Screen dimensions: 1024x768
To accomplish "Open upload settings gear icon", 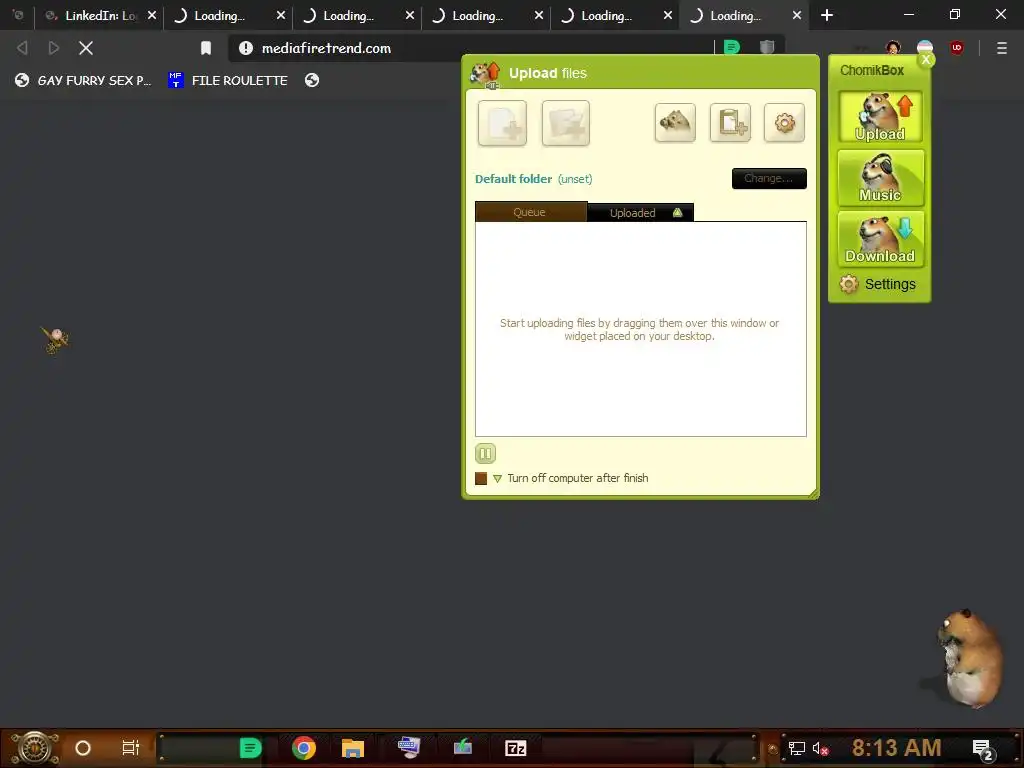I will click(x=784, y=122).
